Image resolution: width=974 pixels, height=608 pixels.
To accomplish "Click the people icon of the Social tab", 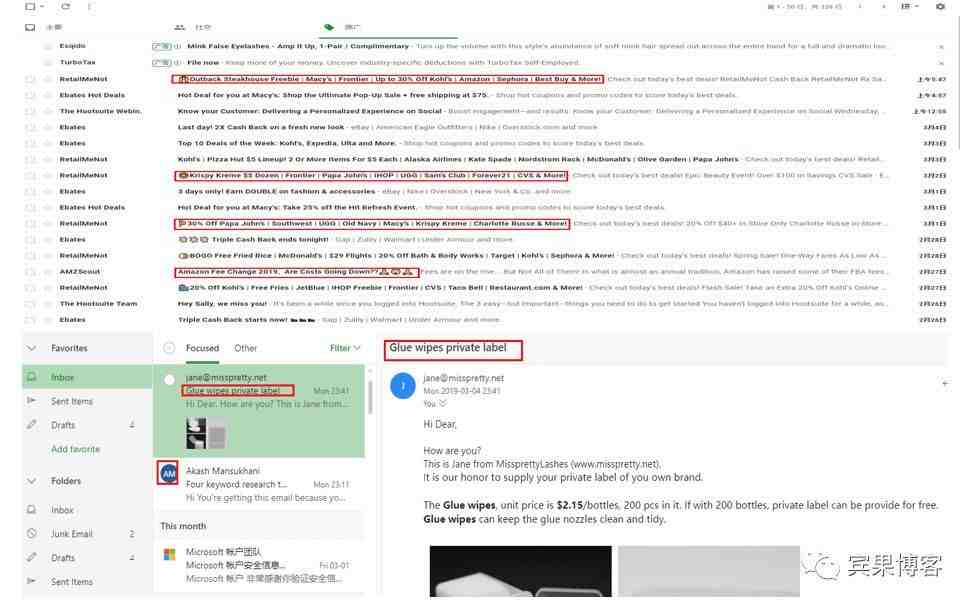I will coord(180,27).
